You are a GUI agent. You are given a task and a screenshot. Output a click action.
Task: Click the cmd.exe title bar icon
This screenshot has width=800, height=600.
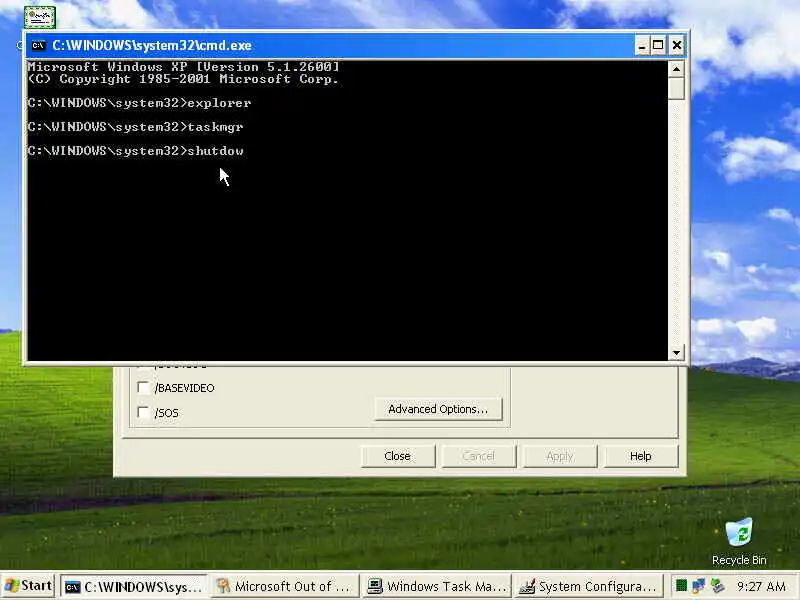pyautogui.click(x=38, y=46)
